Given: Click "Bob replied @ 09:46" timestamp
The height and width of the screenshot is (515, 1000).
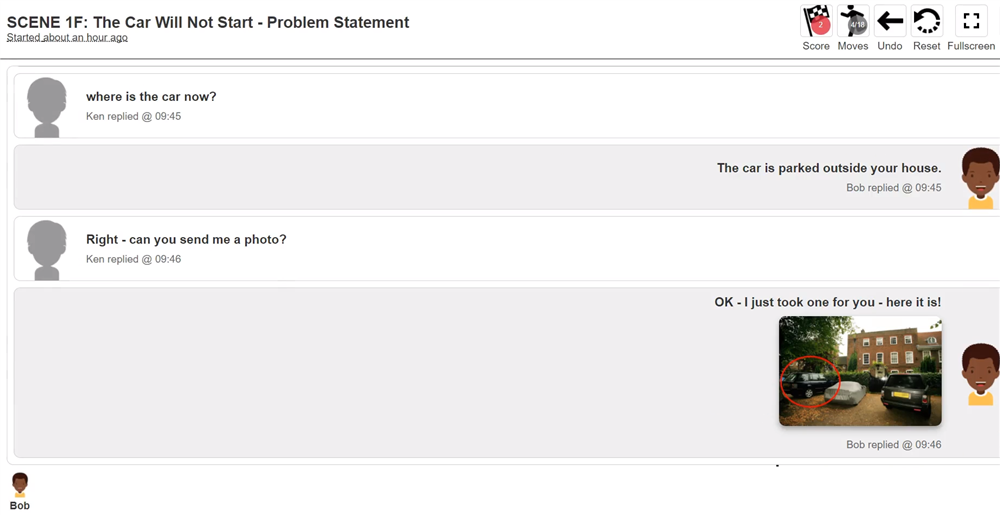Looking at the screenshot, I should [893, 444].
